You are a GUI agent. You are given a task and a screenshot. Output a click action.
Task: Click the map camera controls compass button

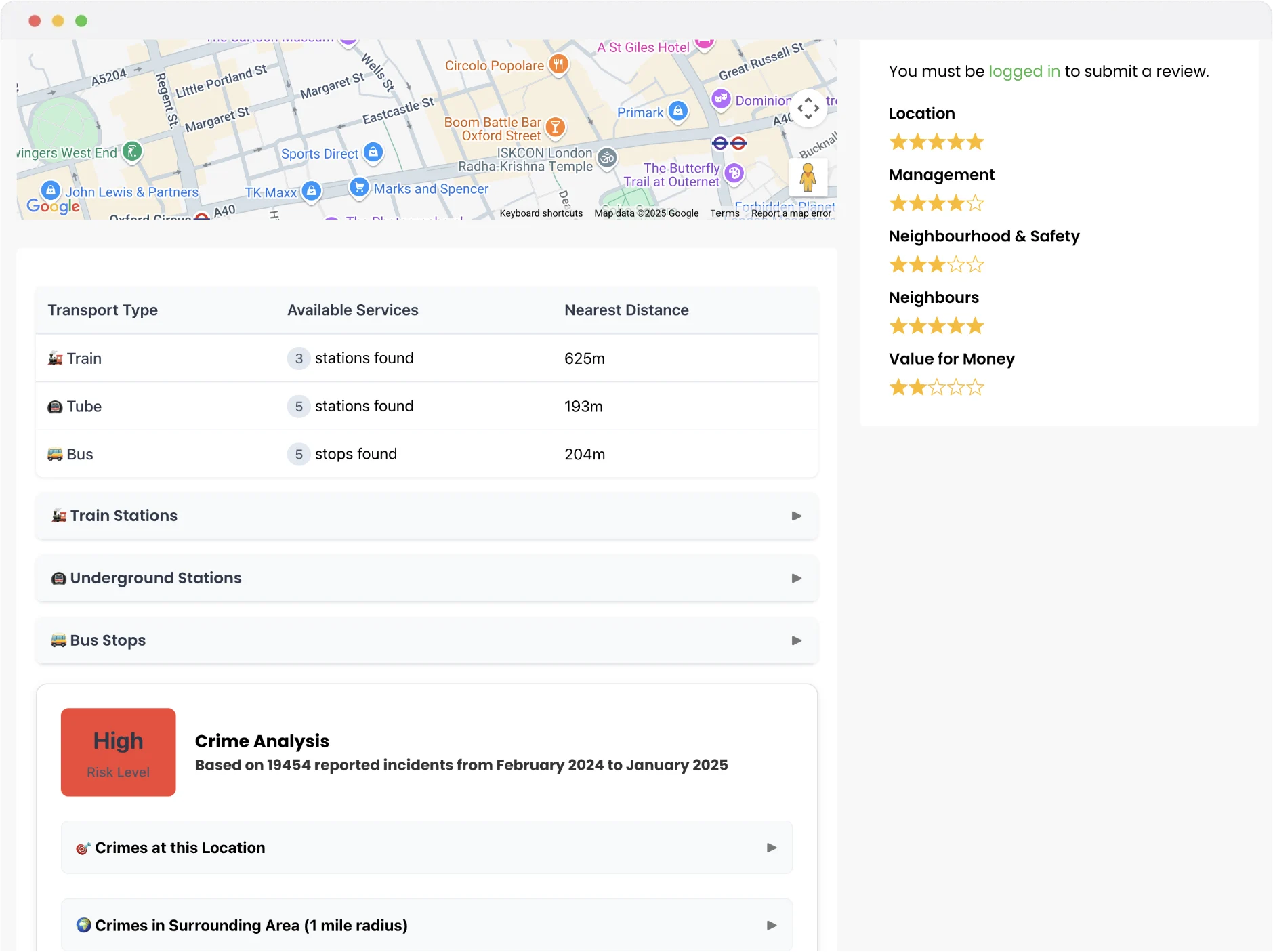tap(808, 108)
